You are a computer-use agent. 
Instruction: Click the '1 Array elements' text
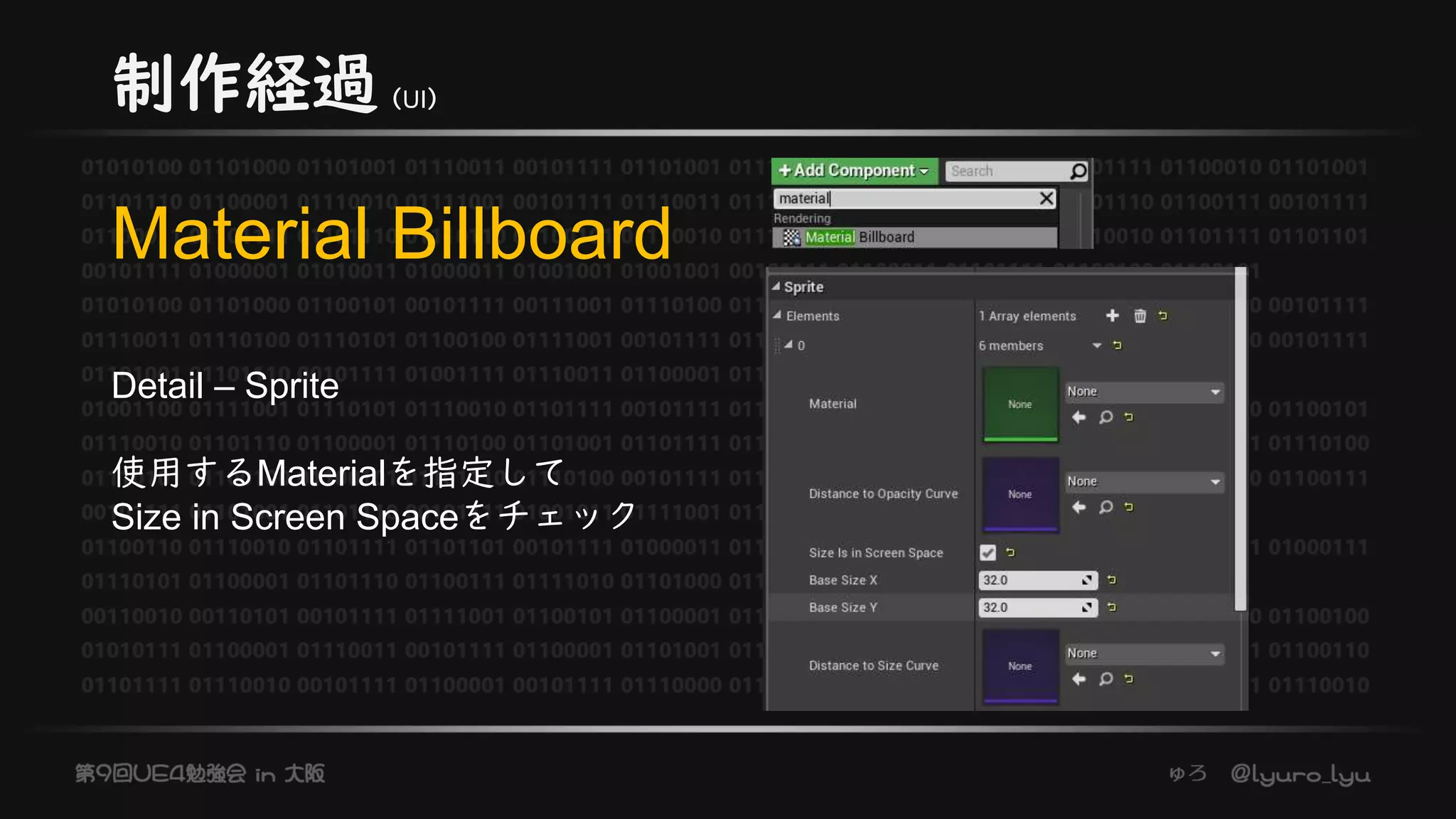coord(1027,316)
